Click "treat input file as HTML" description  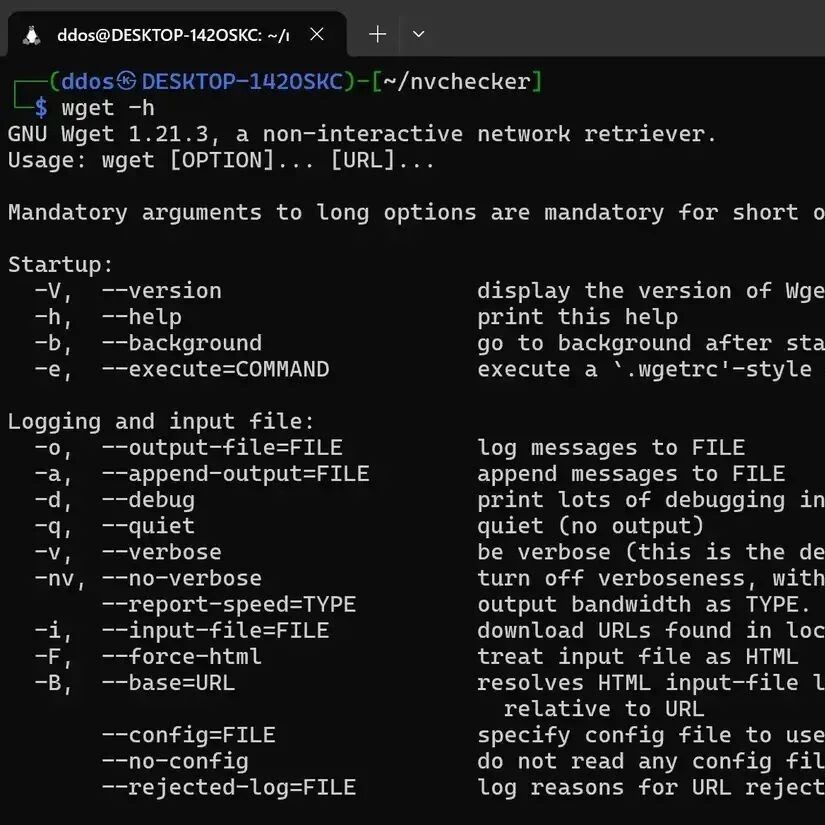coord(638,657)
